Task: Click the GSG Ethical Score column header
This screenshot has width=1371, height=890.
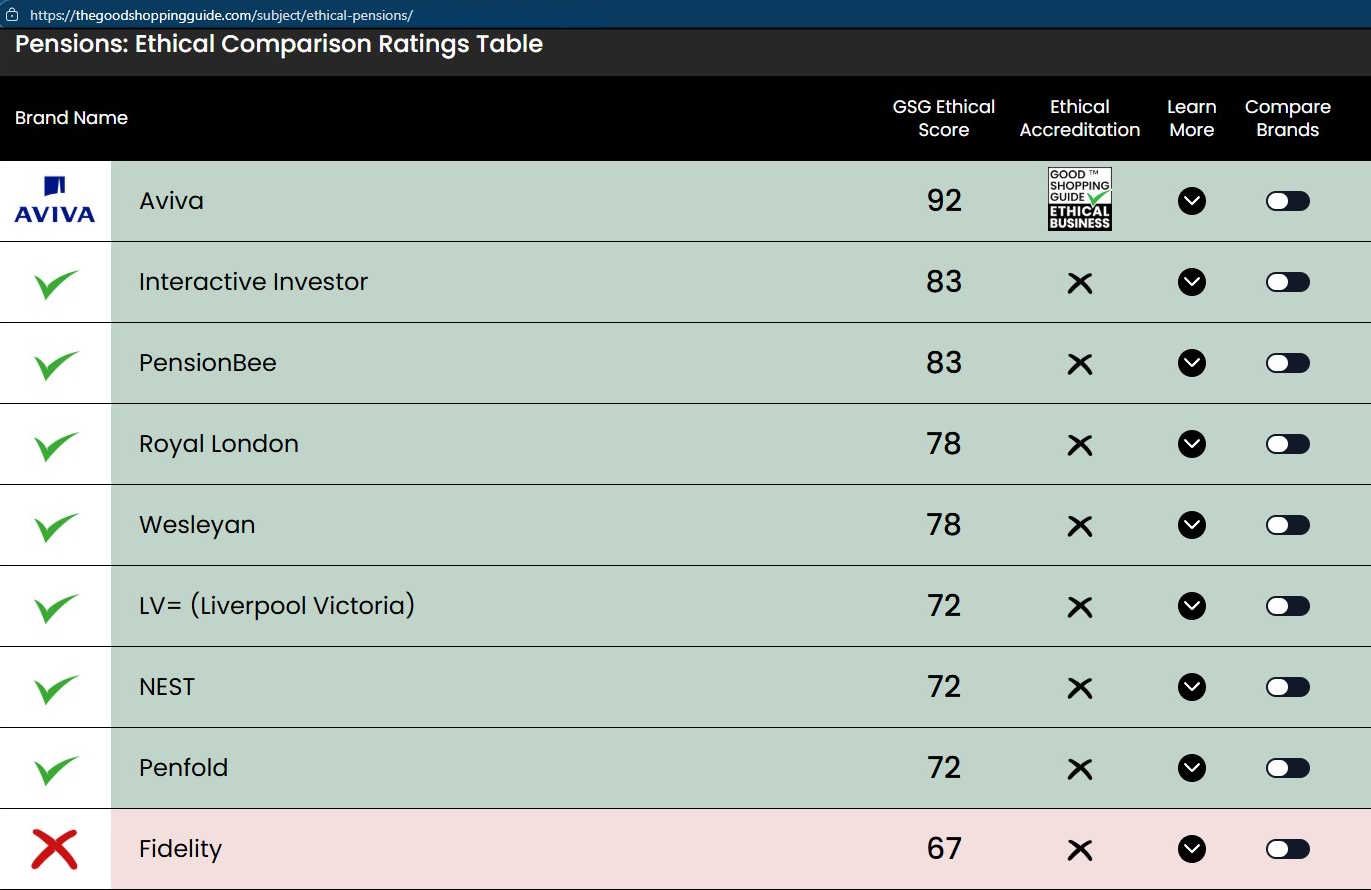Action: pos(943,118)
